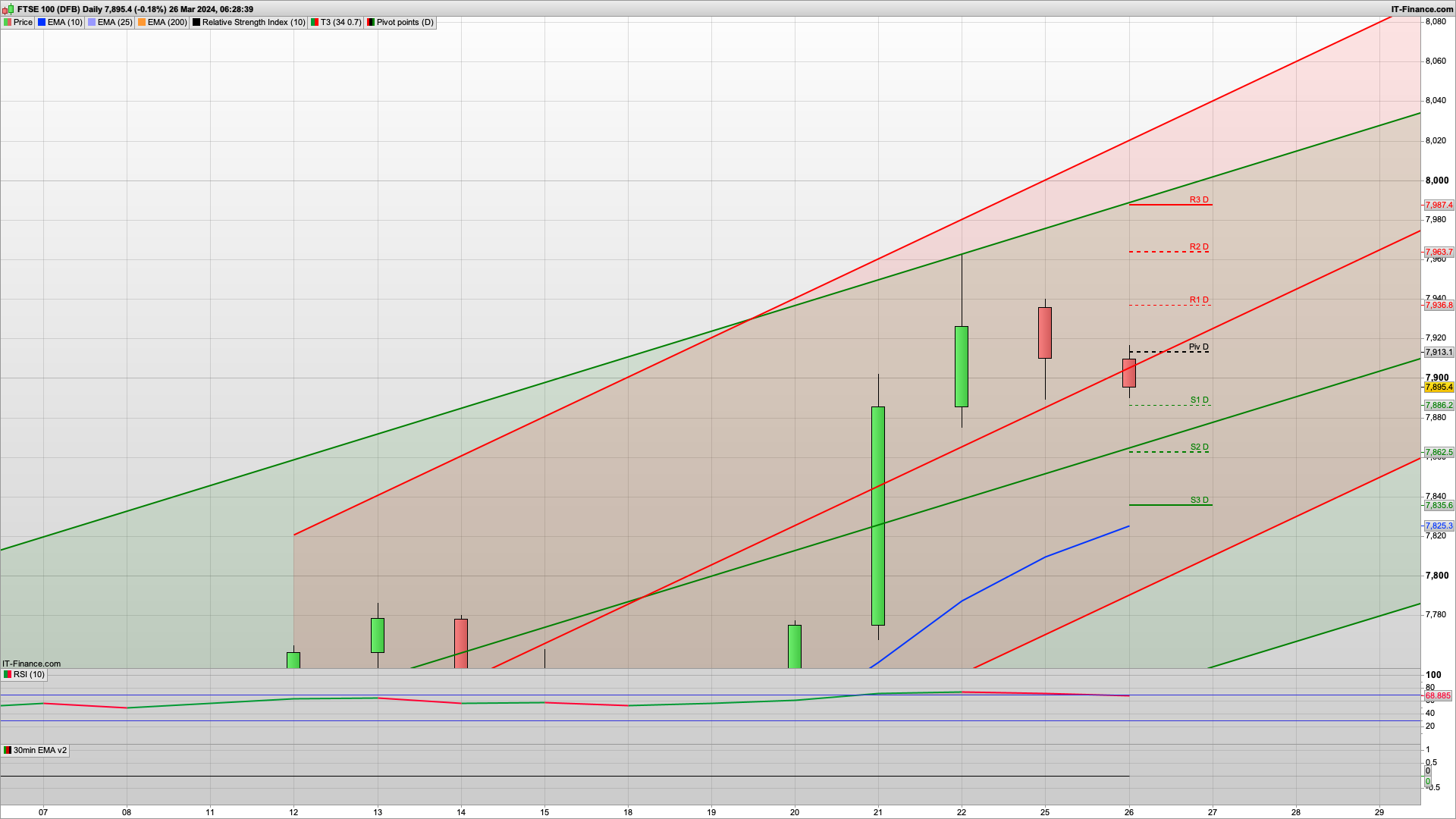1456x819 pixels.
Task: Click the 7,963.7 price tag on axis
Action: click(x=1439, y=252)
